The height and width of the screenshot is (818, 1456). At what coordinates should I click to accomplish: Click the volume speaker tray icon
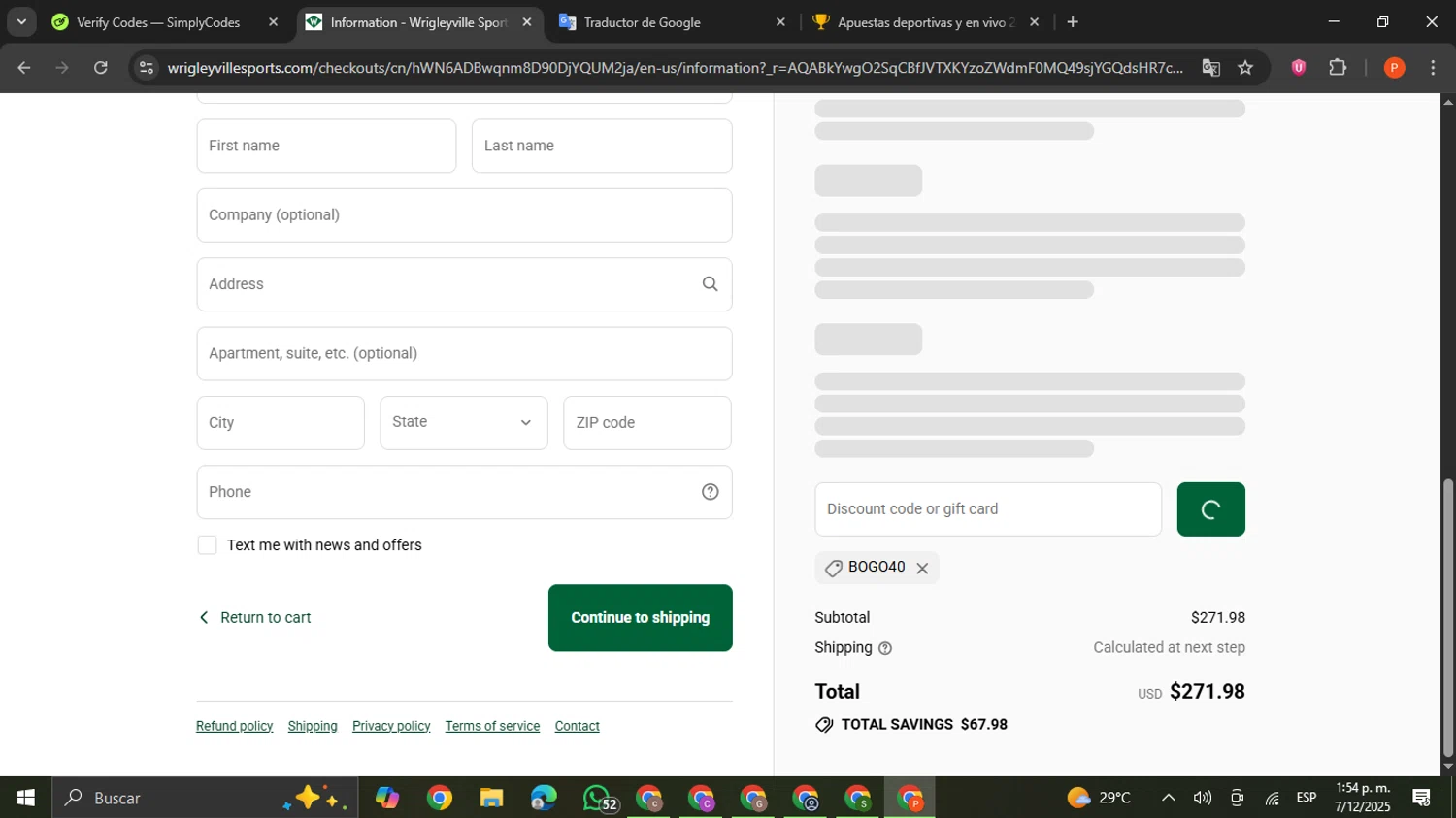coord(1203,798)
